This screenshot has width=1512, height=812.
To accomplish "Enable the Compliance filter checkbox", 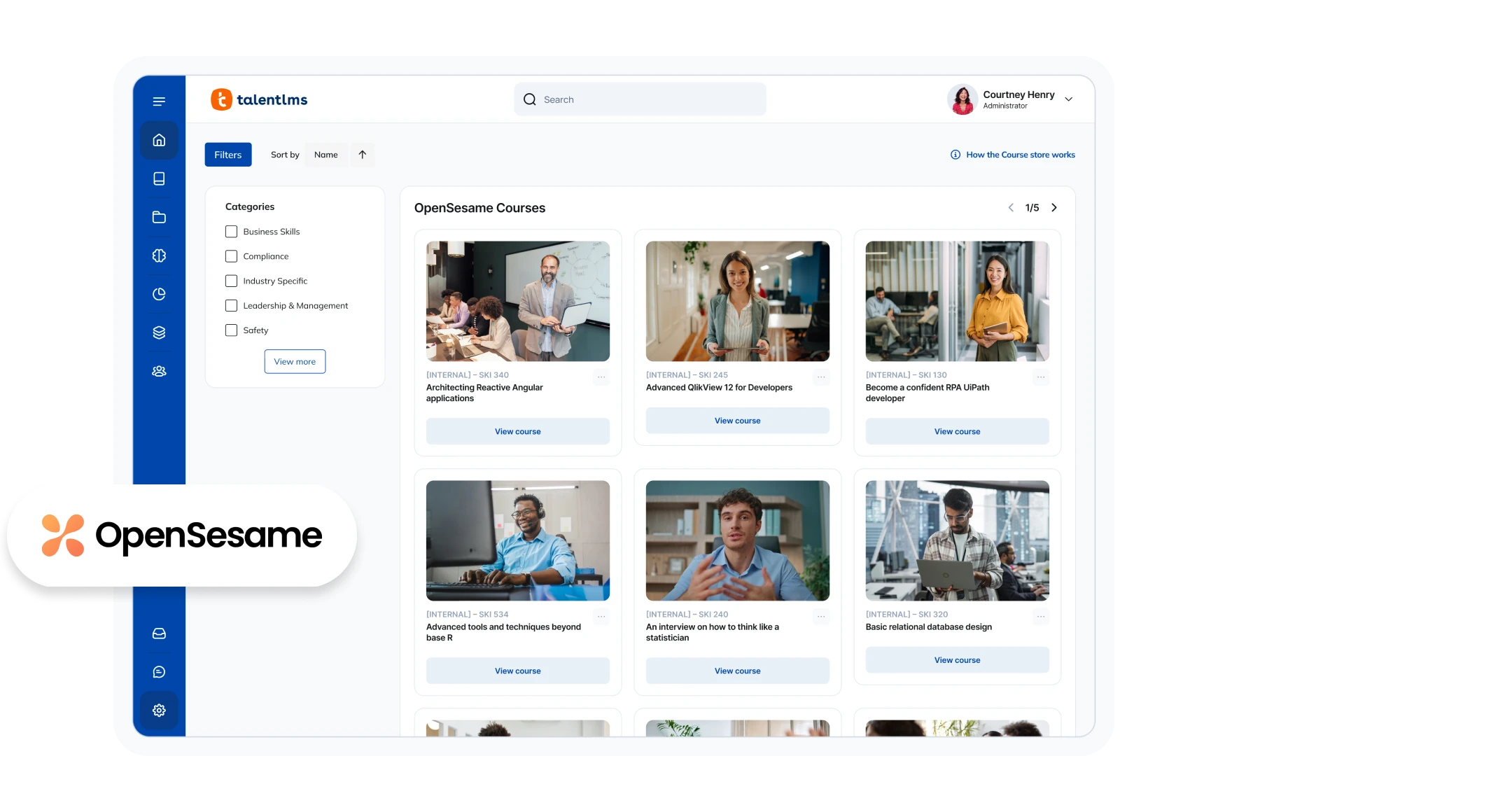I will click(x=231, y=256).
